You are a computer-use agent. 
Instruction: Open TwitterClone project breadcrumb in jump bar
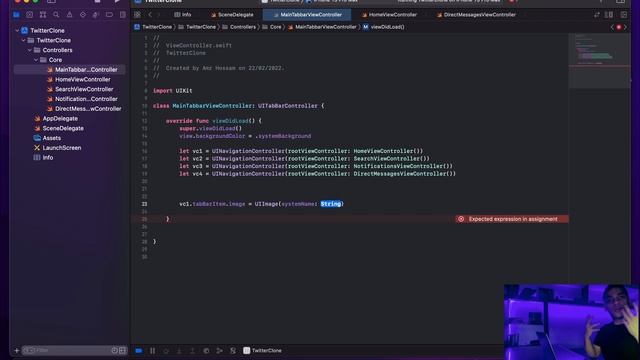click(x=153, y=27)
